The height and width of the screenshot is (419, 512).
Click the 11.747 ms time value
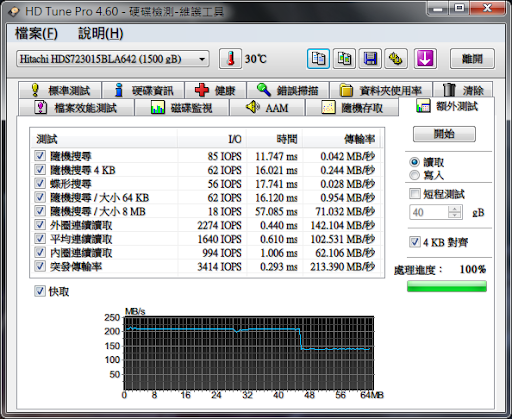coord(276,156)
